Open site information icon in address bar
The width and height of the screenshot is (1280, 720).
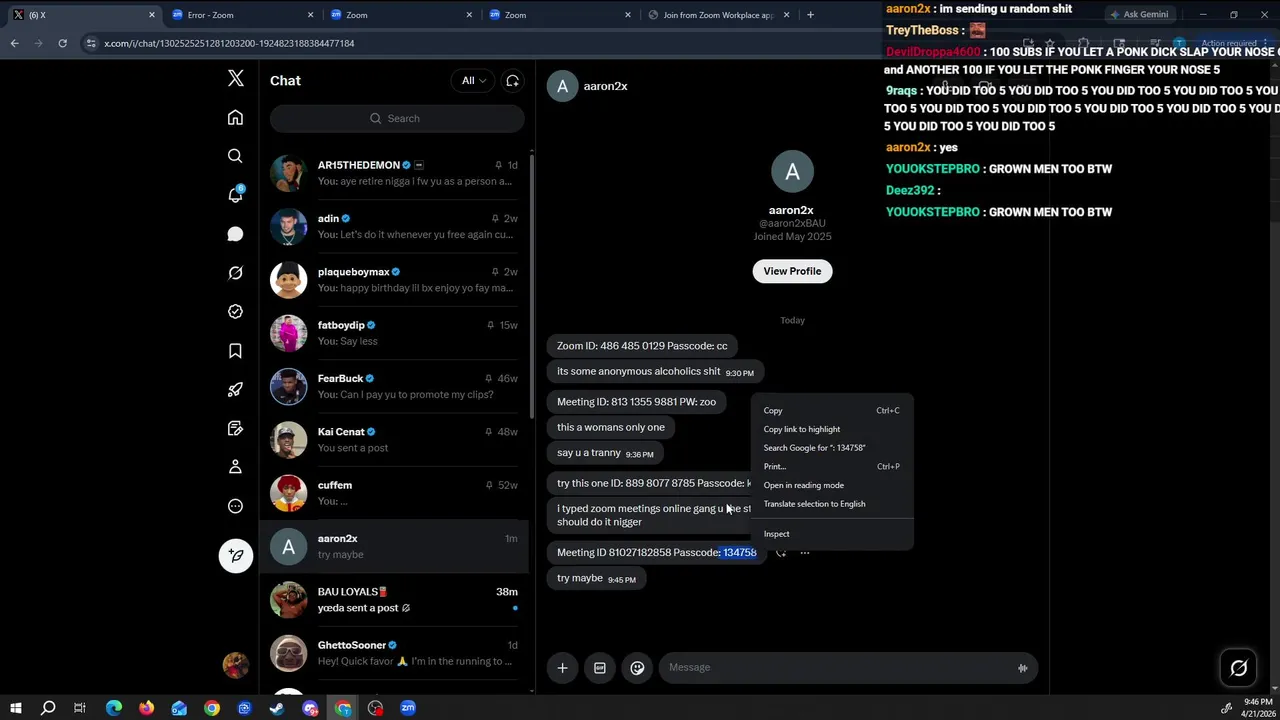click(91, 43)
